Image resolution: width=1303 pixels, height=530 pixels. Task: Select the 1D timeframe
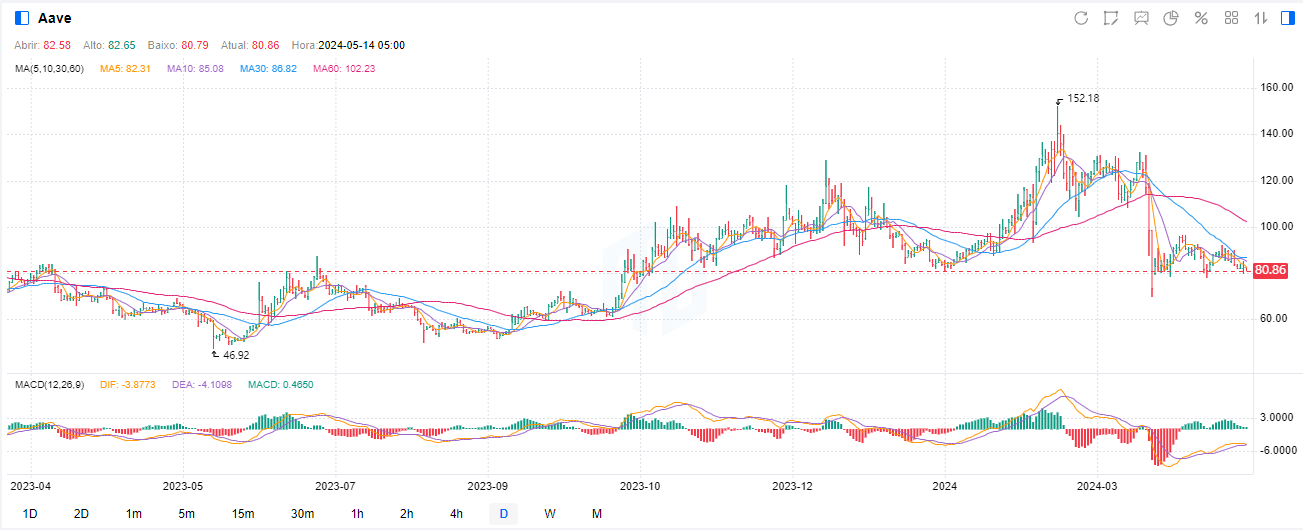tap(30, 513)
